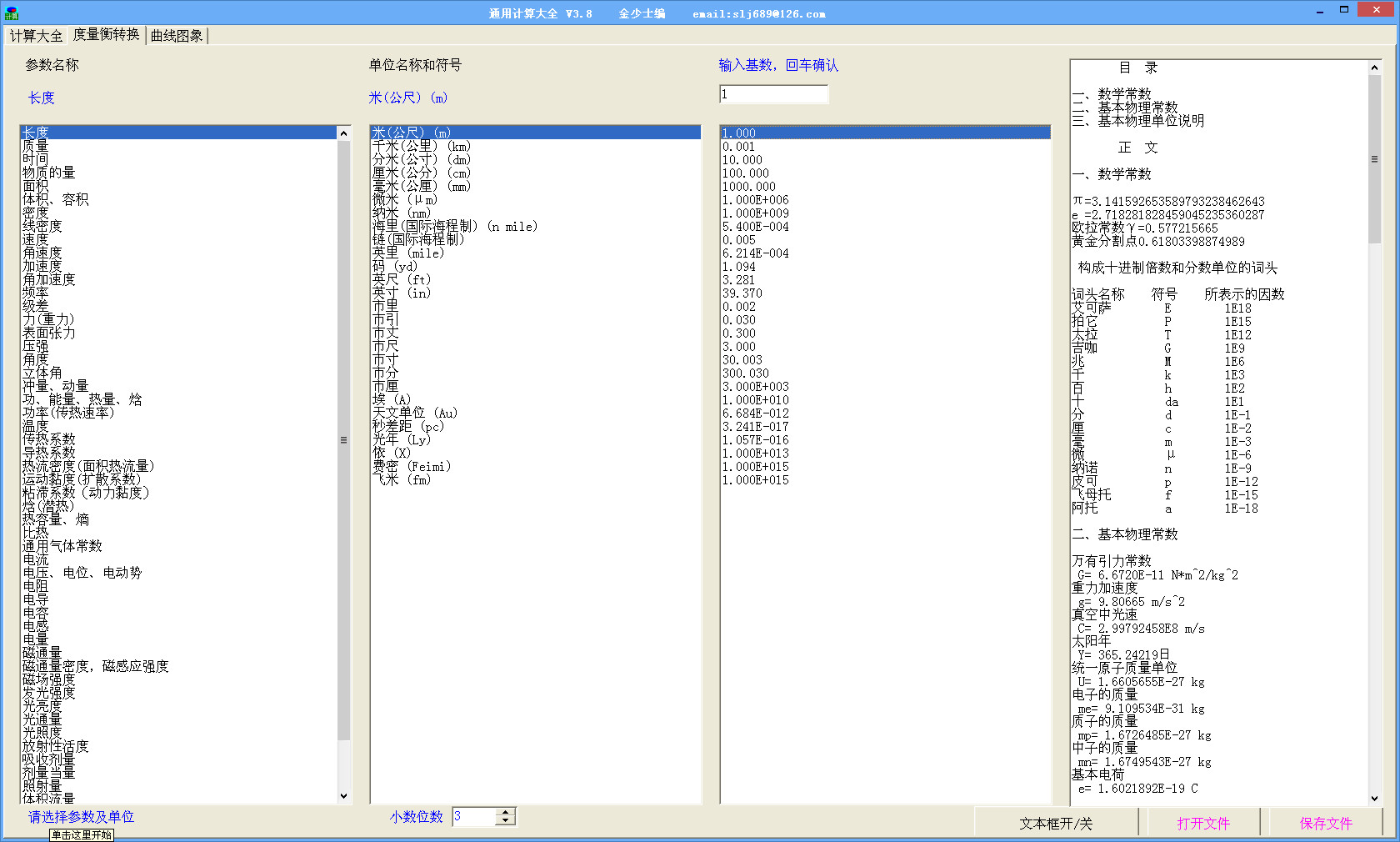Click the parameter list scrollbar thumb
The height and width of the screenshot is (842, 1400).
pos(343,440)
